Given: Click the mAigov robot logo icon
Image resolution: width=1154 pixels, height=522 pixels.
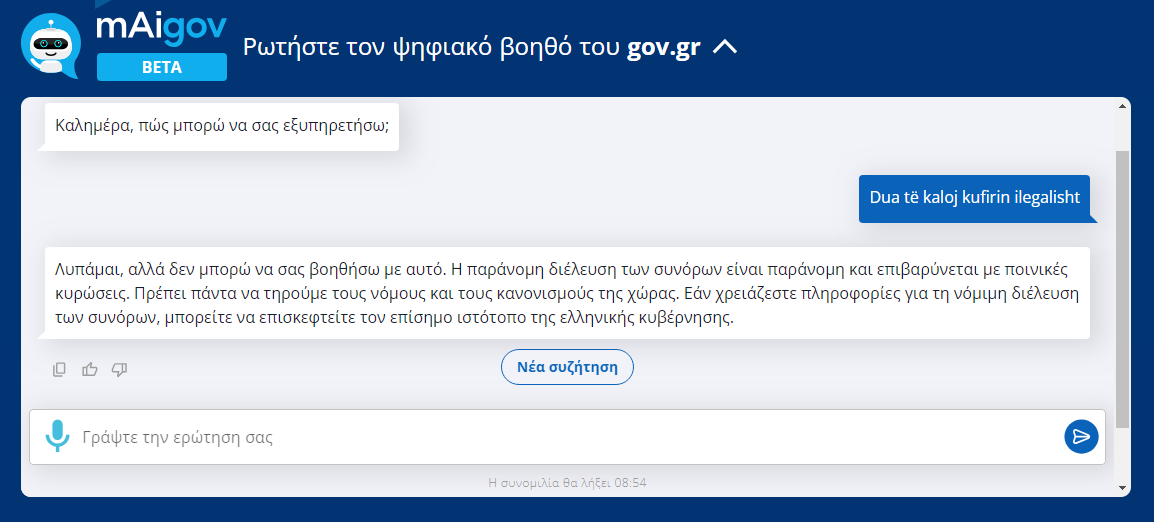Looking at the screenshot, I should click(50, 44).
